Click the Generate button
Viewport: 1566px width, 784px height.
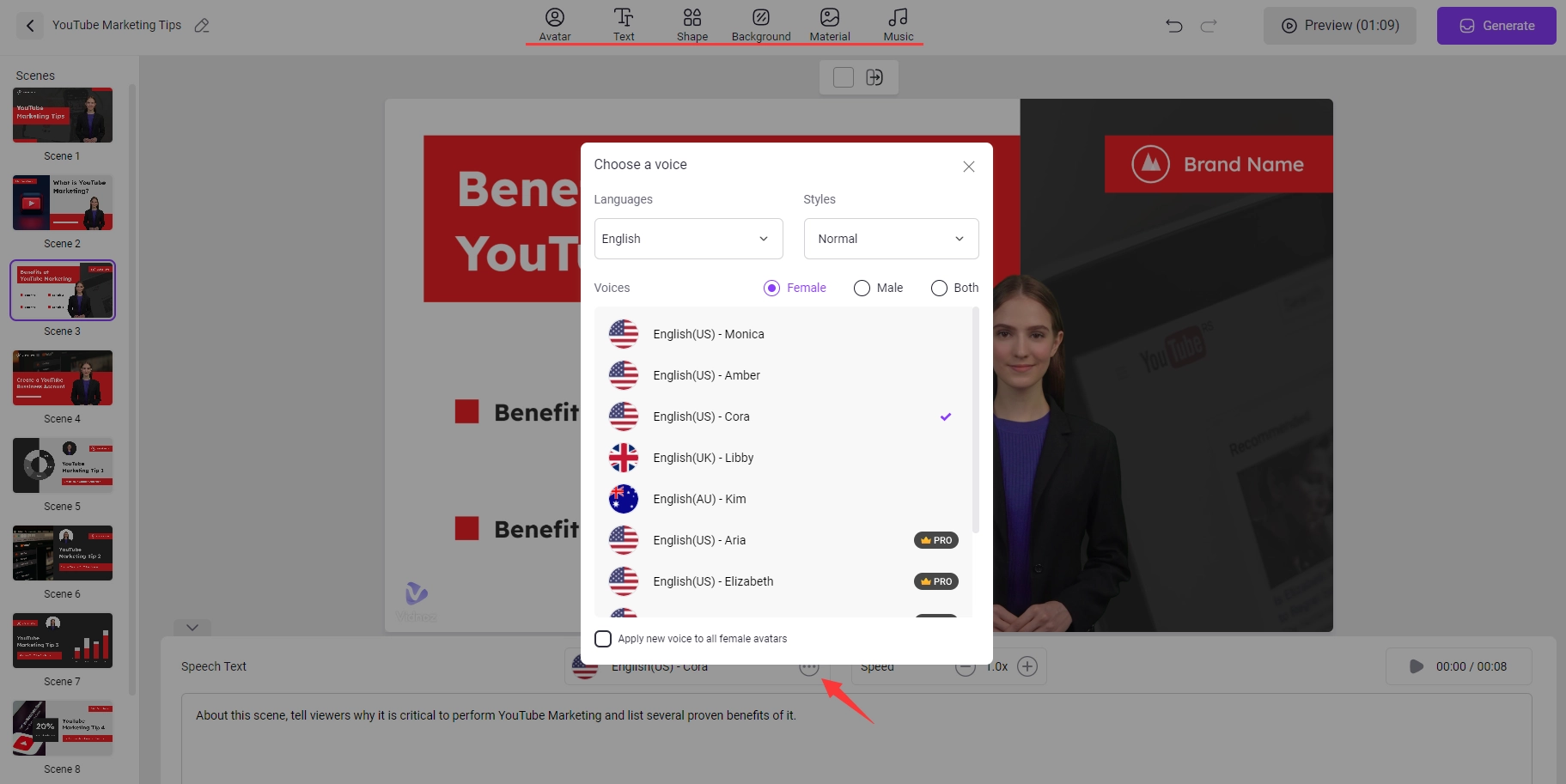click(1496, 26)
